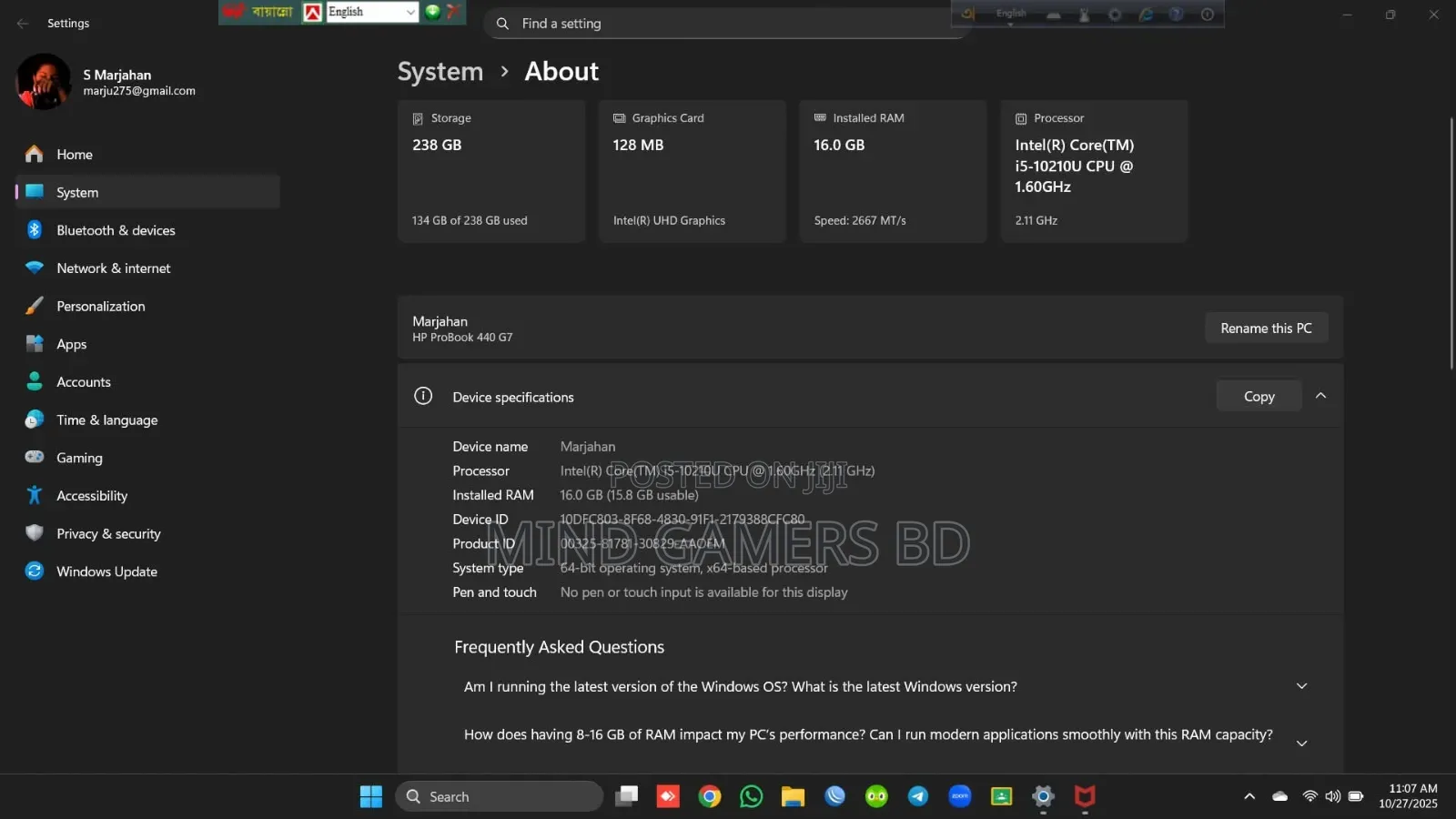This screenshot has width=1456, height=819.
Task: Show hidden system tray icons
Action: coord(1249,797)
